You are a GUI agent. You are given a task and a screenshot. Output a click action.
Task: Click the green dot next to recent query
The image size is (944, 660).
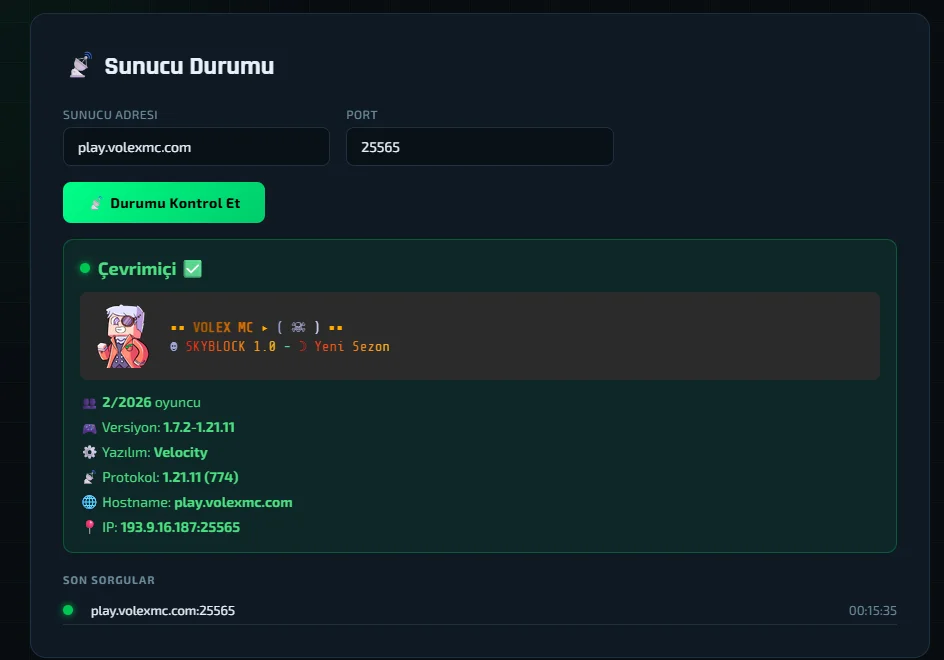pos(68,610)
